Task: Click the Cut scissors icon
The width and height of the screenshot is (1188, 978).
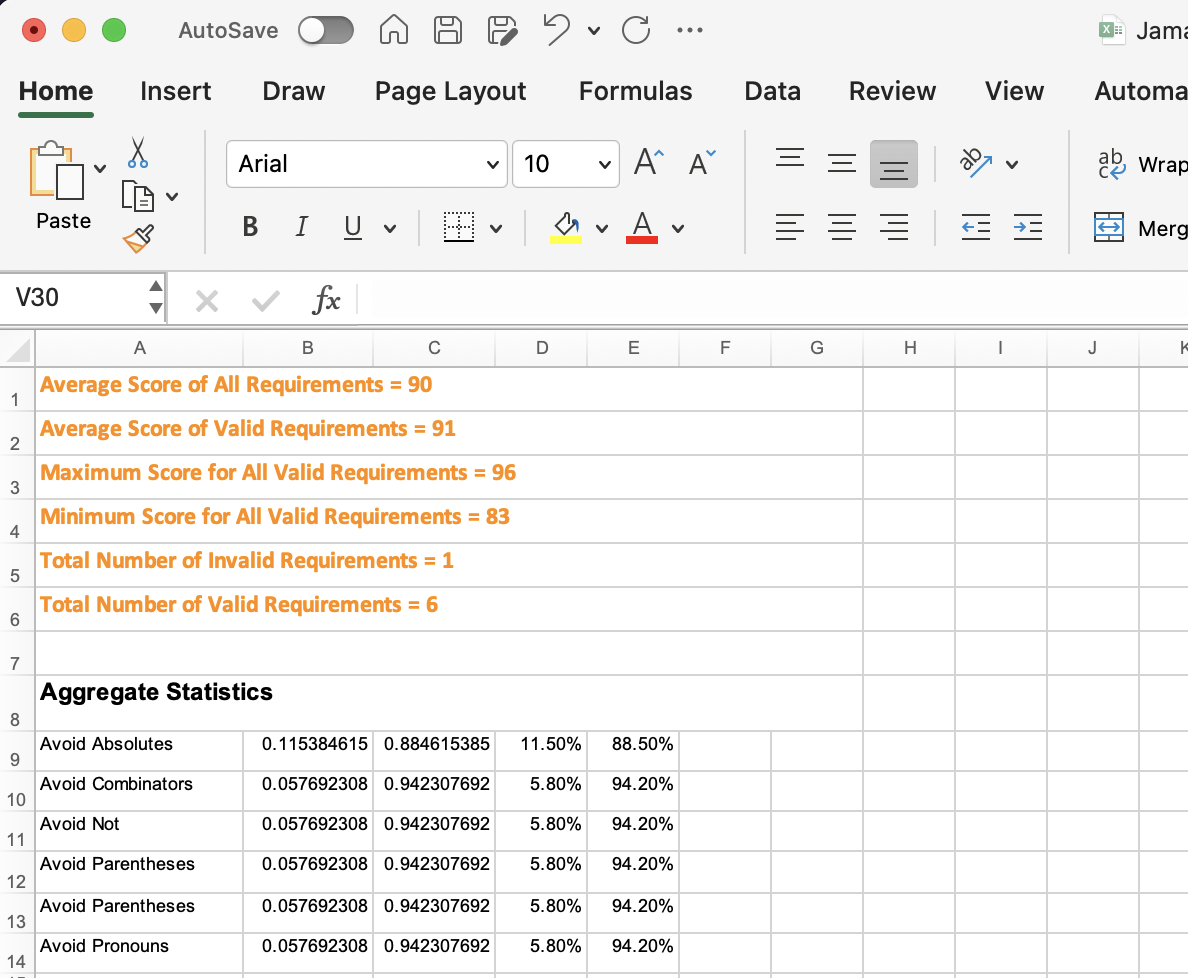Action: click(138, 152)
